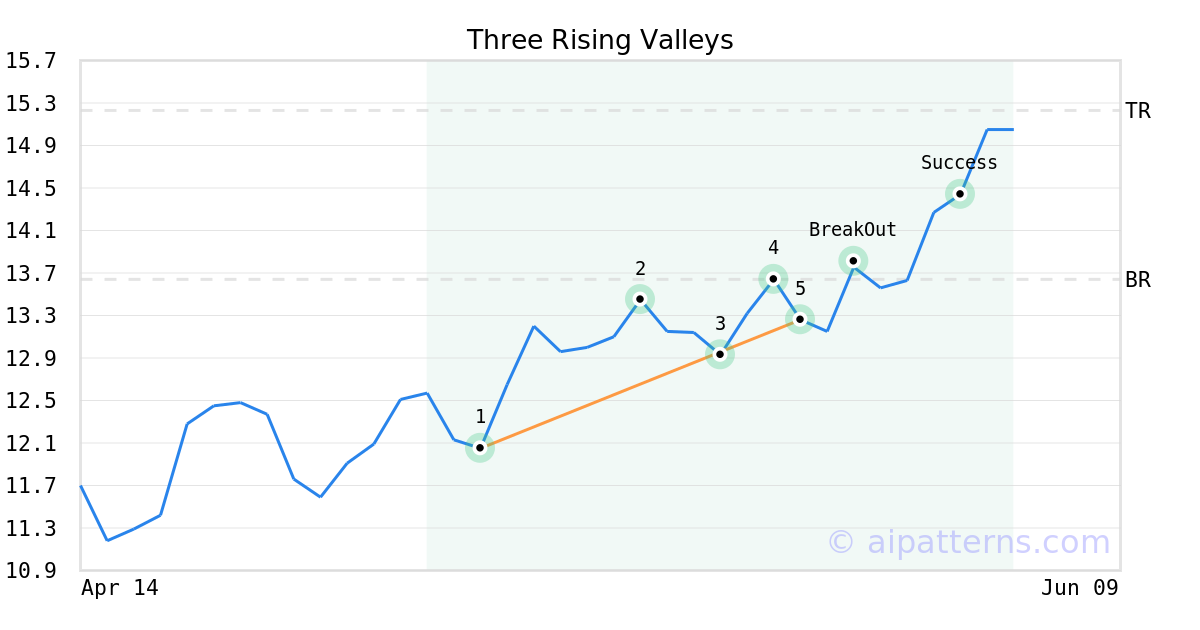Select the peak marker labeled 2
Screen dimensions: 1200x630
point(640,298)
